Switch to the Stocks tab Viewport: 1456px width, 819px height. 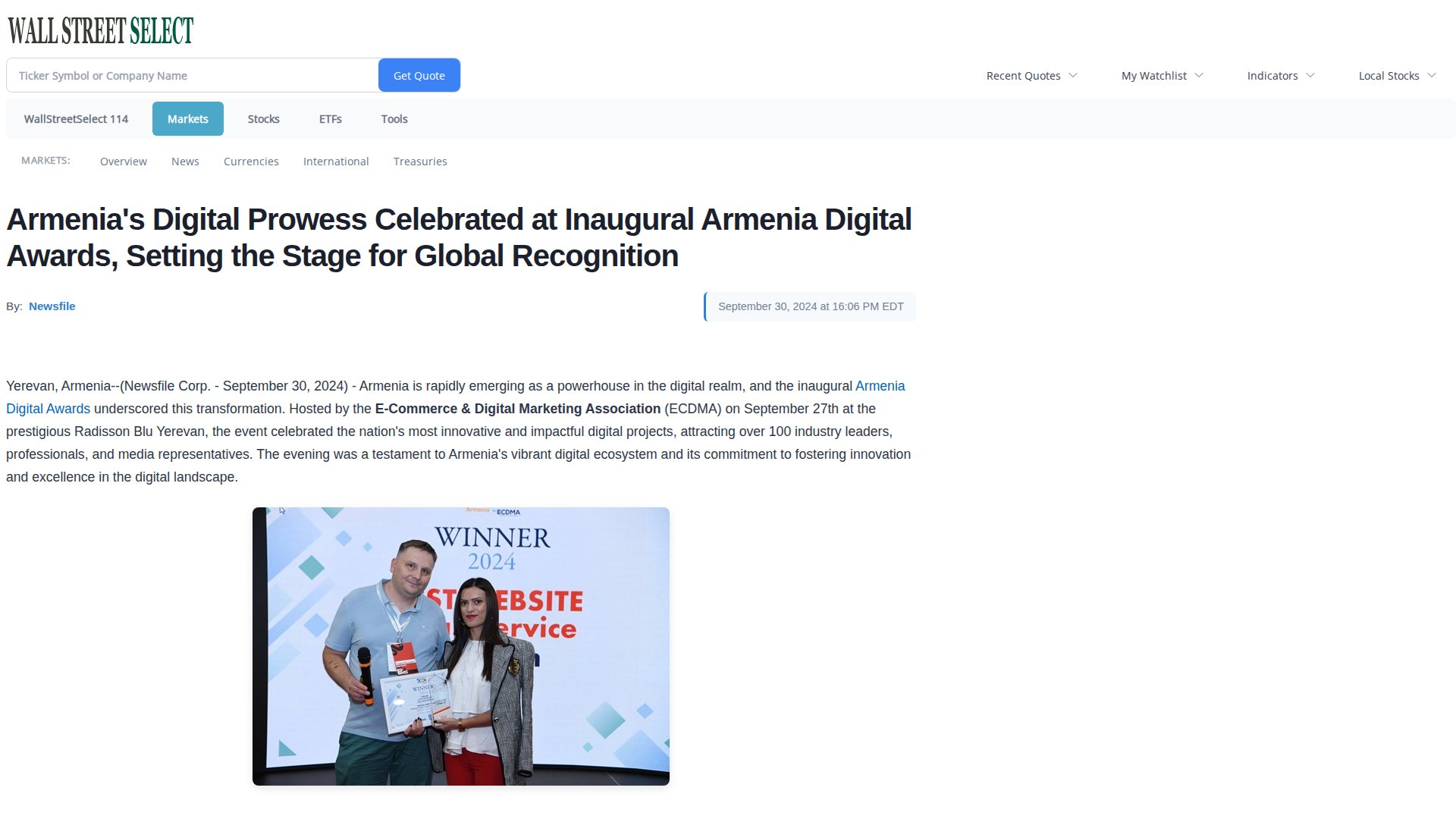pos(263,118)
